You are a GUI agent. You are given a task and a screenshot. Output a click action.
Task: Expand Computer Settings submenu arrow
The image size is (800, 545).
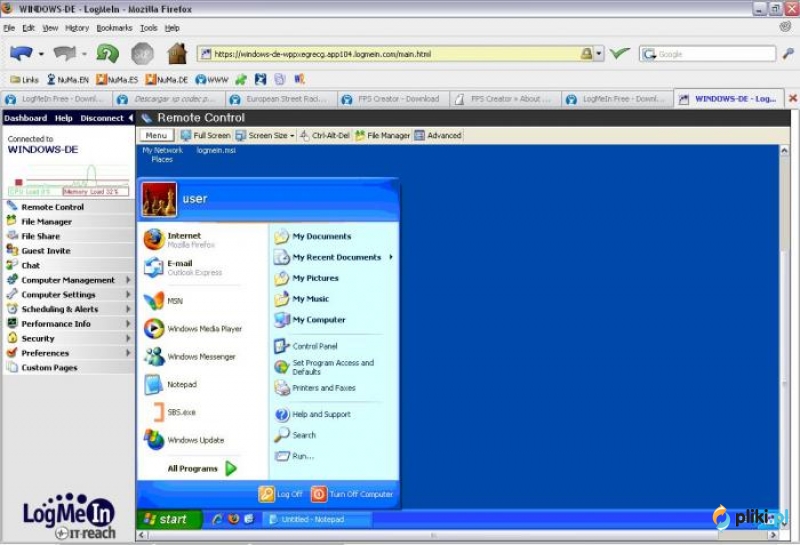[x=128, y=294]
